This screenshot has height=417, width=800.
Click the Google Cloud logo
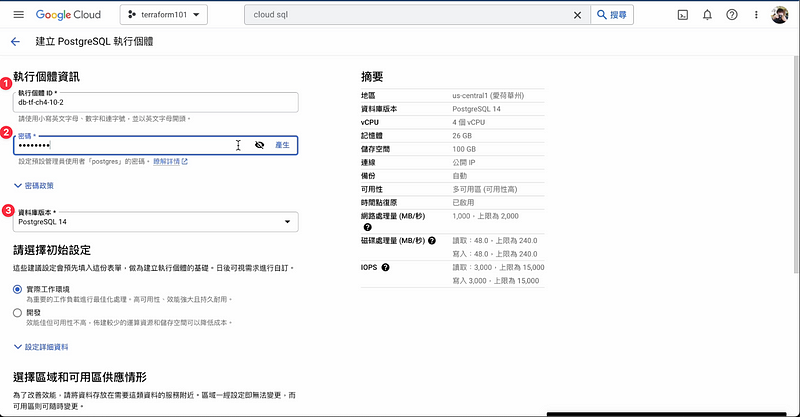pos(68,15)
